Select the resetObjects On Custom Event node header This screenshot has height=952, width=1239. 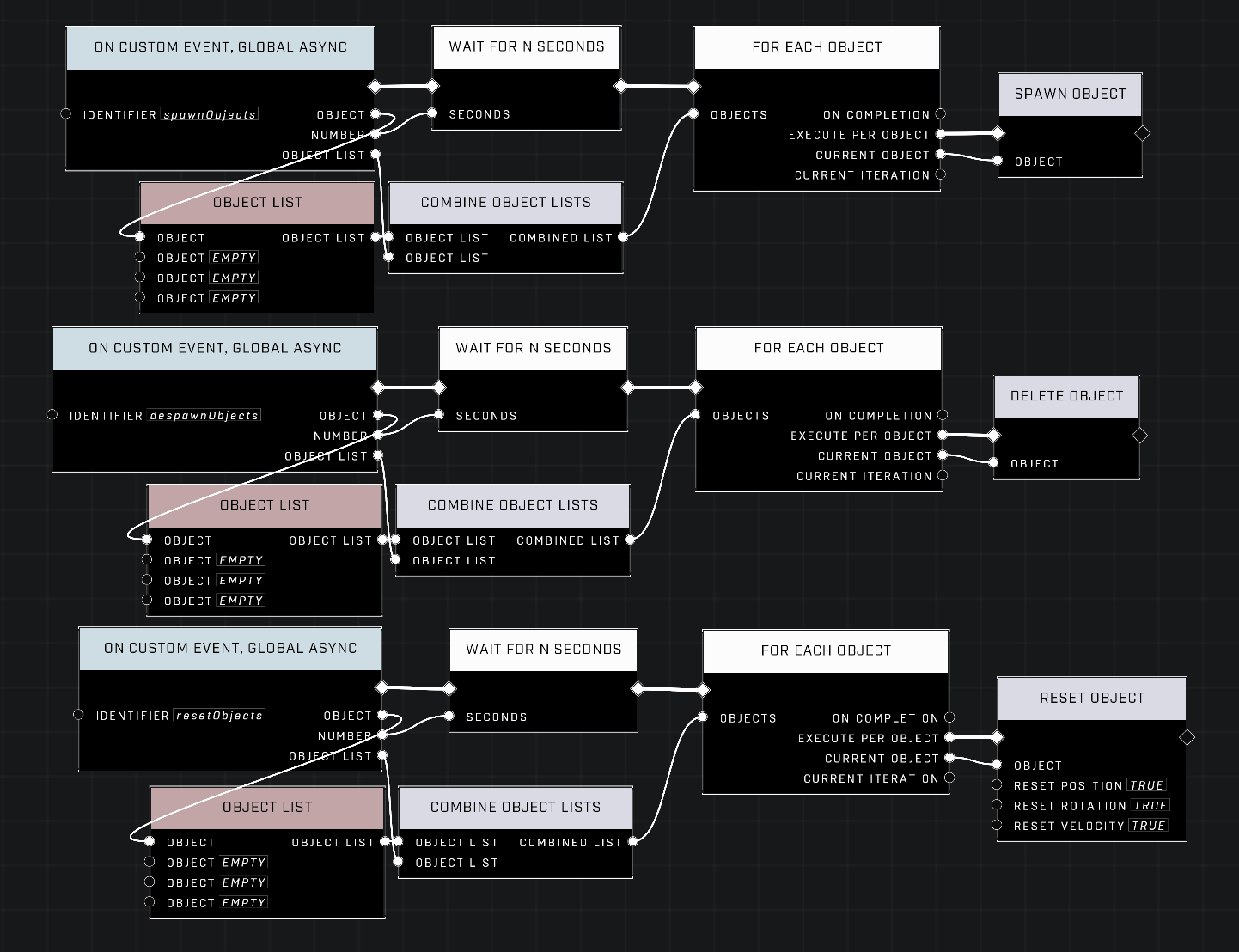229,648
